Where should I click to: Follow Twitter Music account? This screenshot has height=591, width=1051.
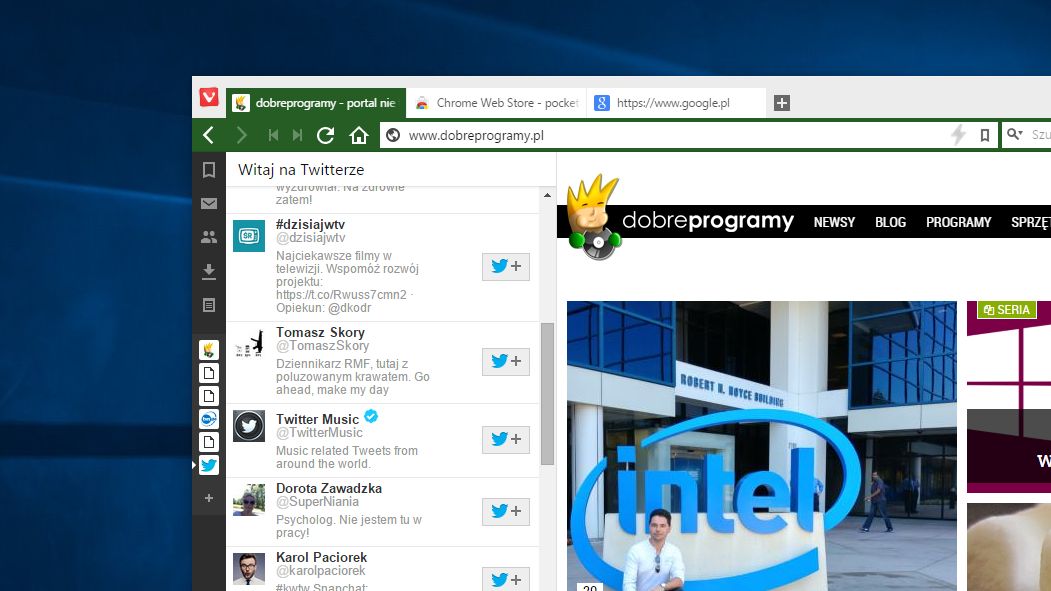(x=506, y=440)
